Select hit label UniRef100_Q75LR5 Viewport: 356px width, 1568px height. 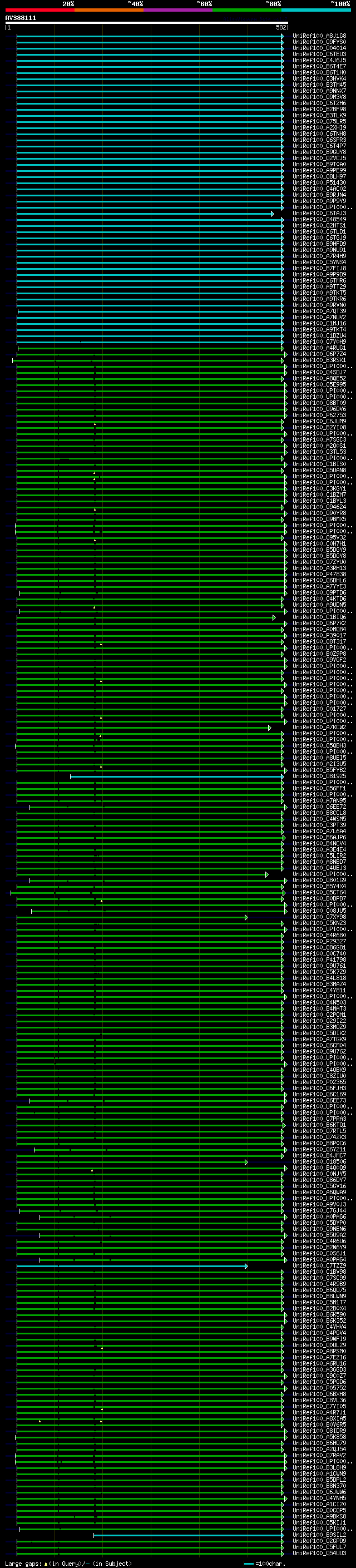click(x=319, y=122)
